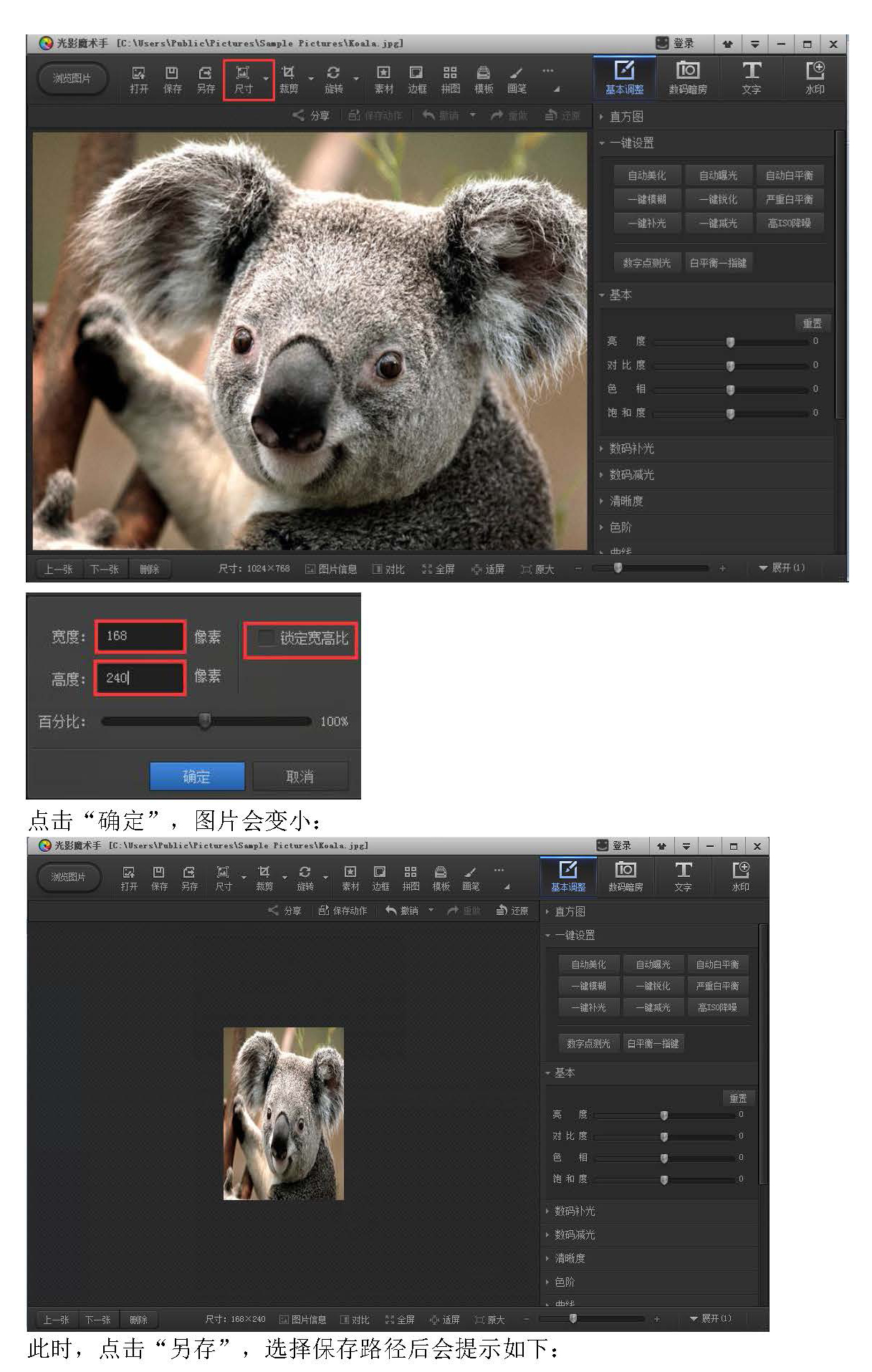The image size is (872, 1372).
Task: Click 保存 icon in the 1024×768 koala window
Action: point(172,80)
